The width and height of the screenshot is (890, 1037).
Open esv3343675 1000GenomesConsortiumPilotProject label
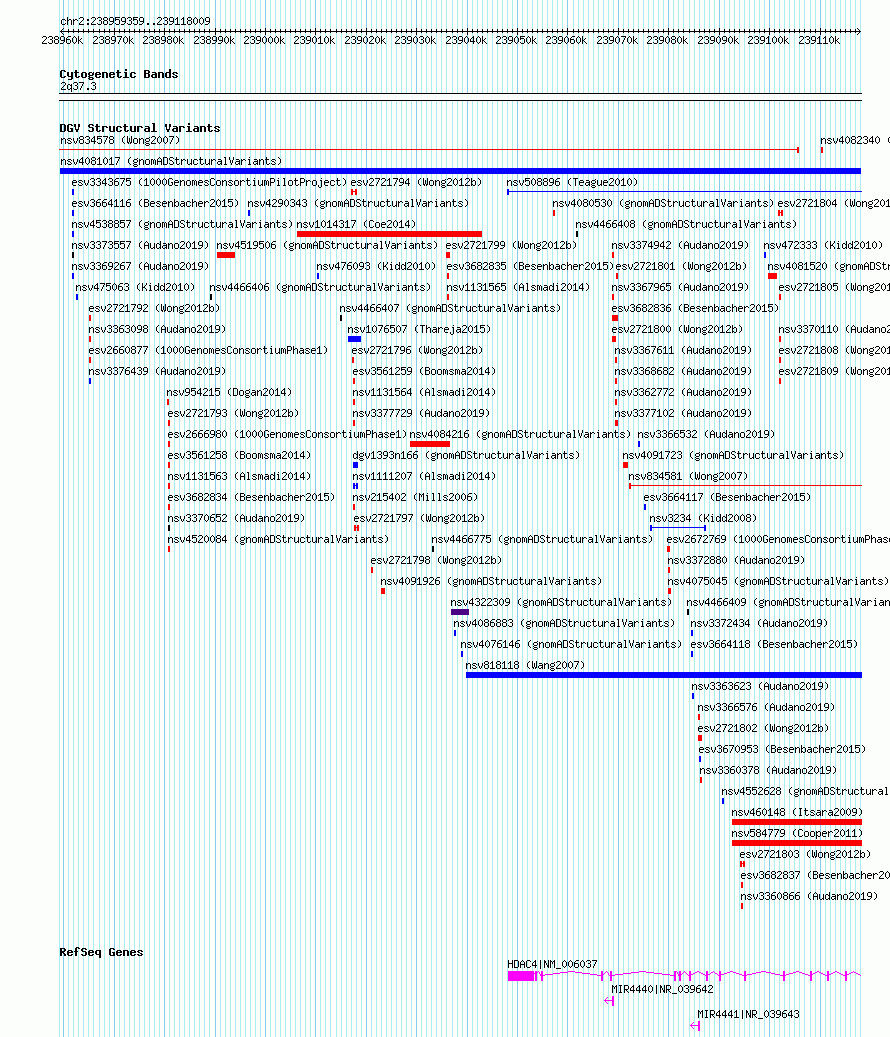[x=209, y=183]
